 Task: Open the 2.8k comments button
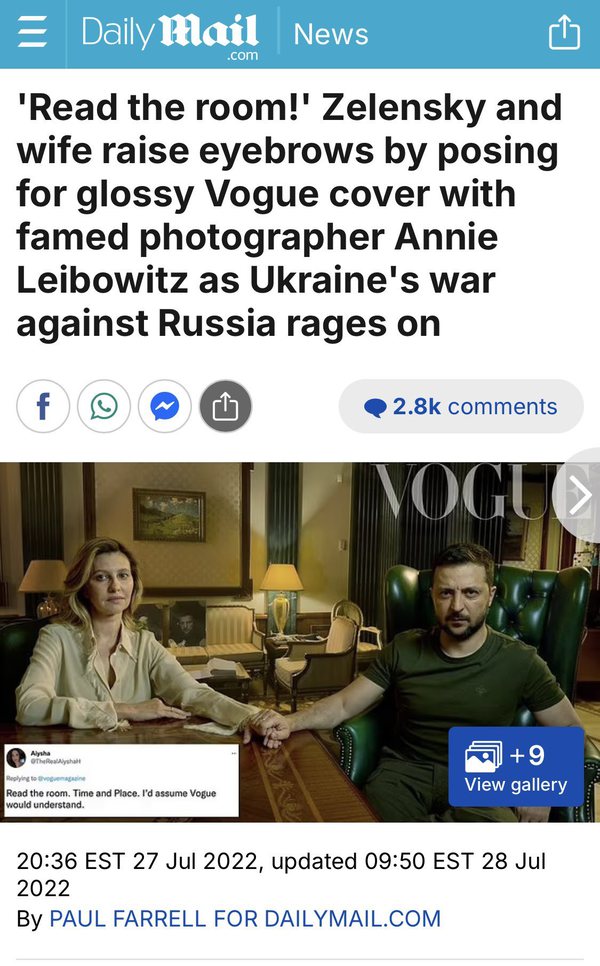click(x=461, y=407)
